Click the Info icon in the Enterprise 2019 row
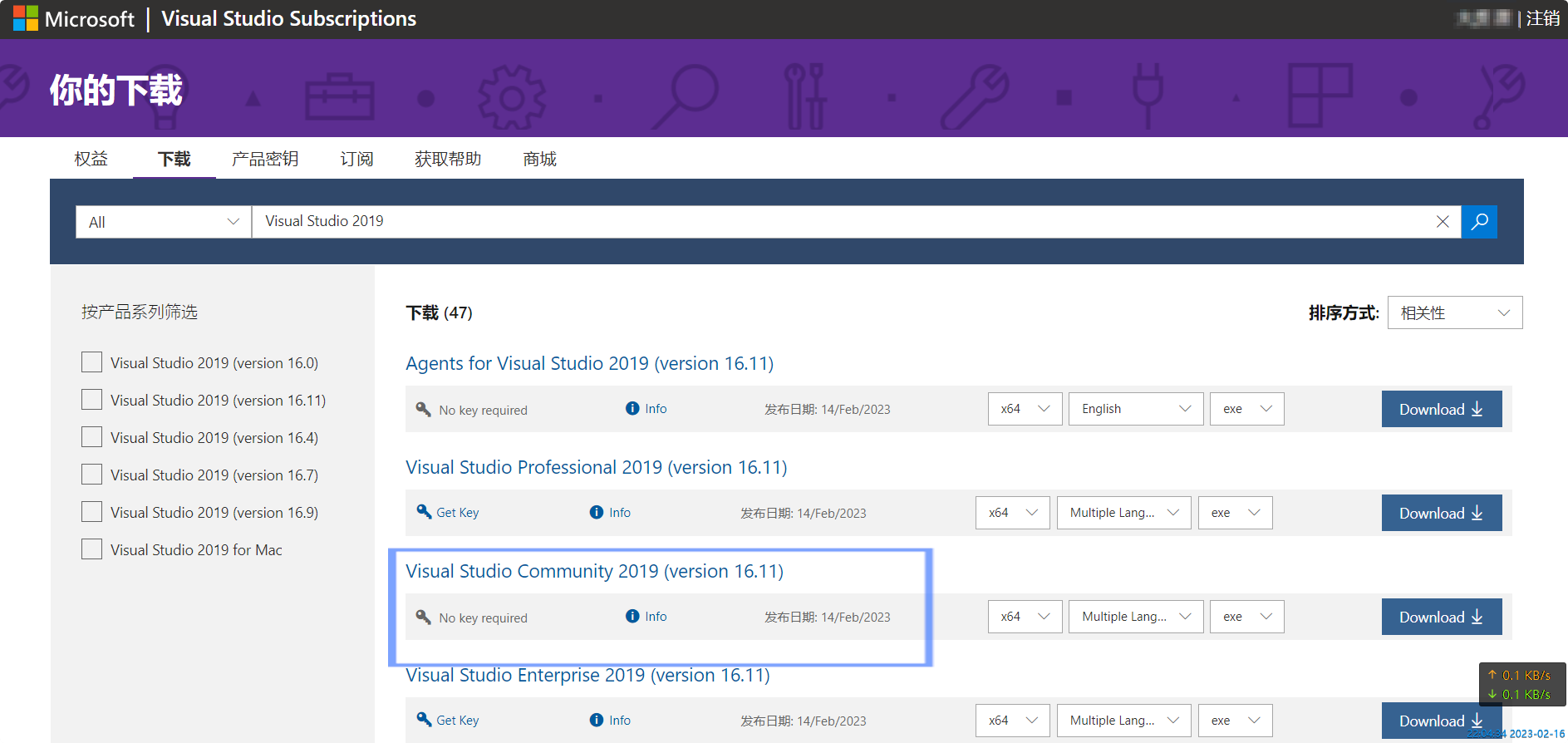 (x=597, y=720)
